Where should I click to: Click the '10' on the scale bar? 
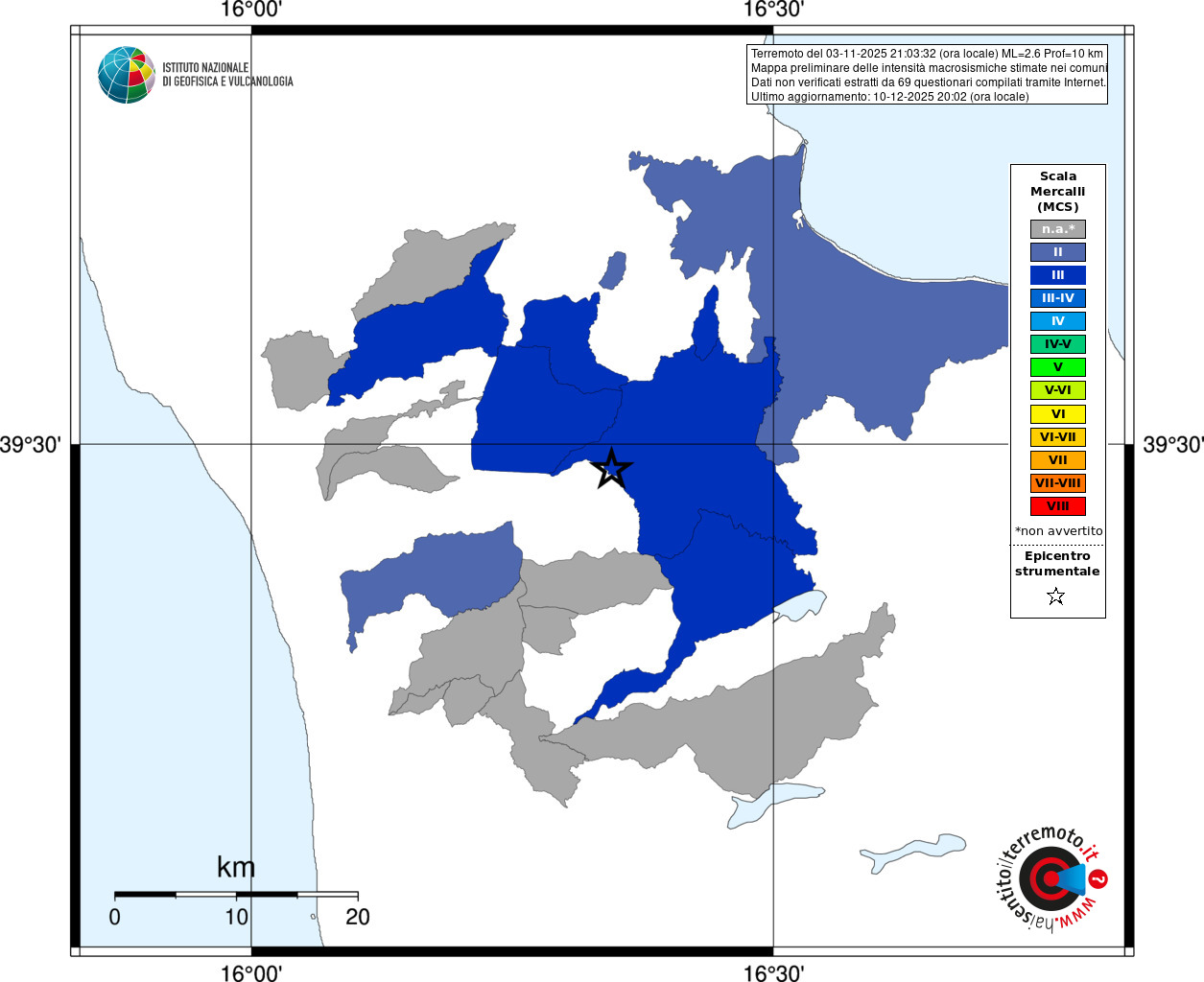[236, 917]
